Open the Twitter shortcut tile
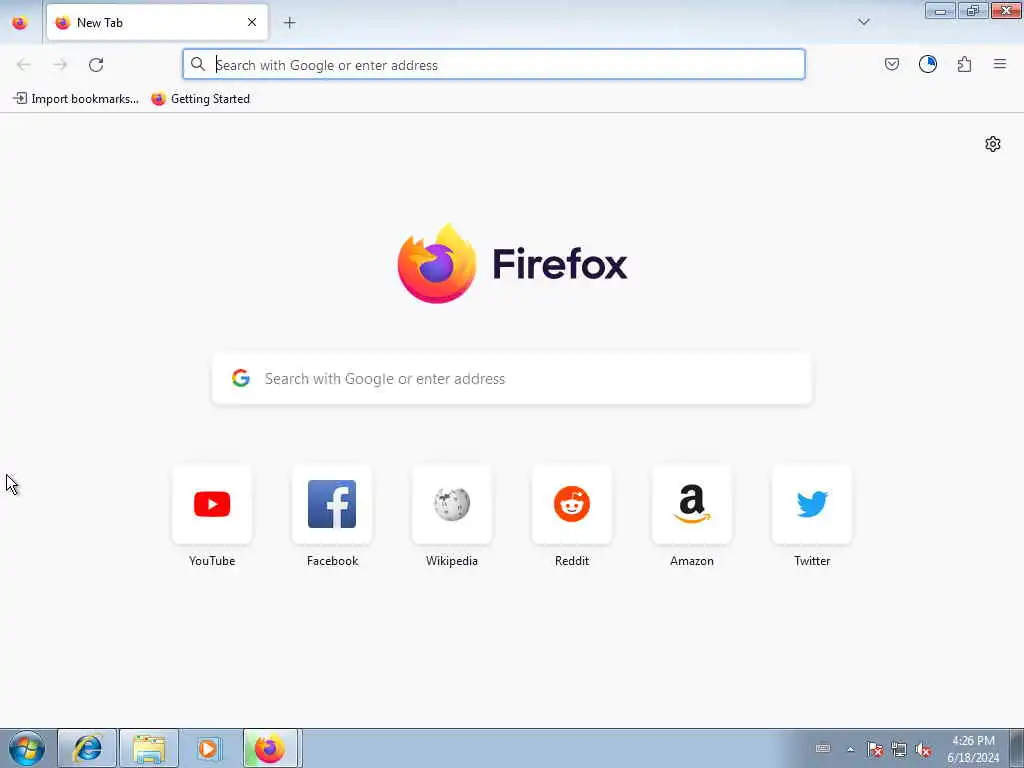Screen dimensions: 1024x768 coord(812,504)
